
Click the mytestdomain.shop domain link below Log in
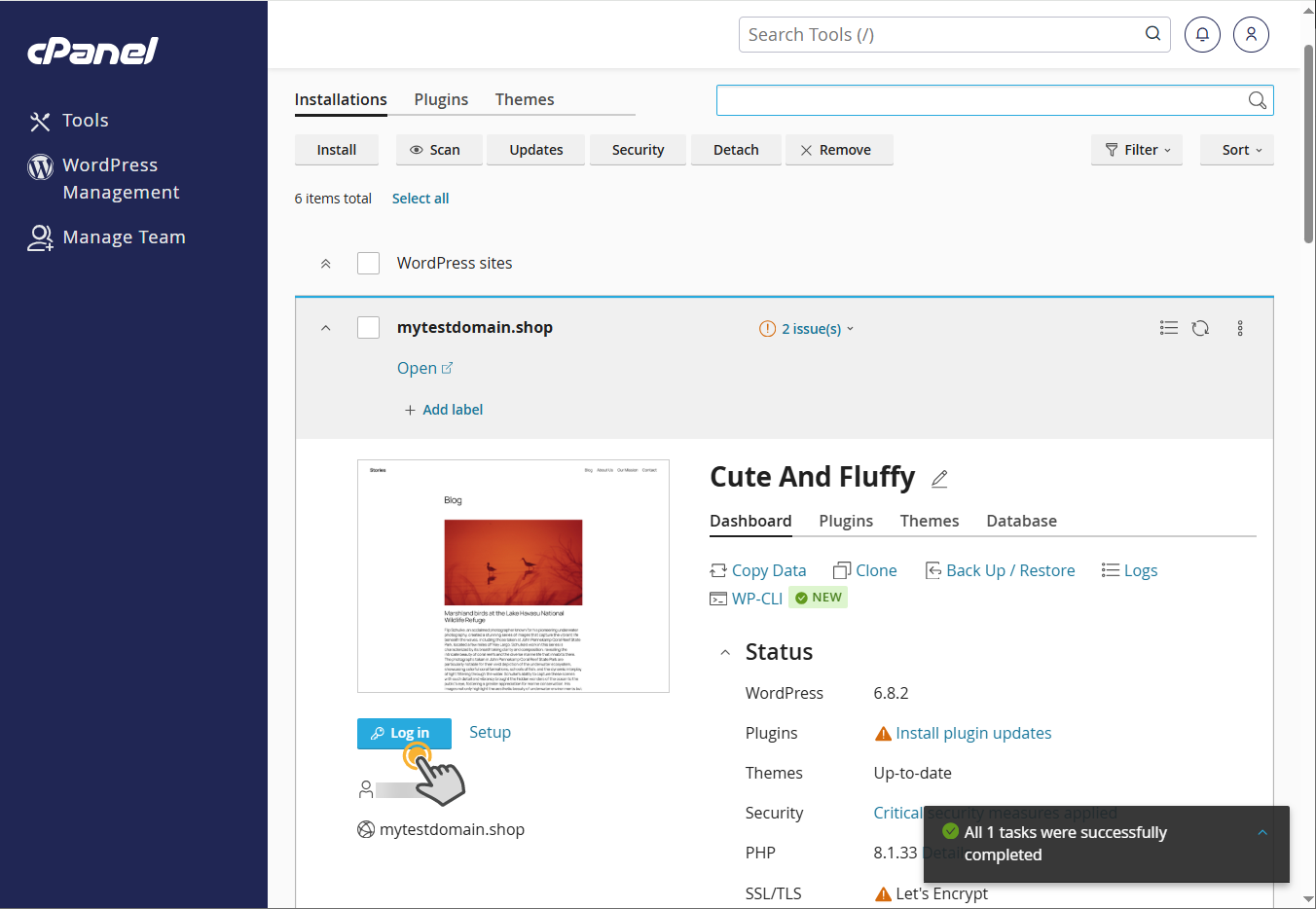(x=452, y=829)
